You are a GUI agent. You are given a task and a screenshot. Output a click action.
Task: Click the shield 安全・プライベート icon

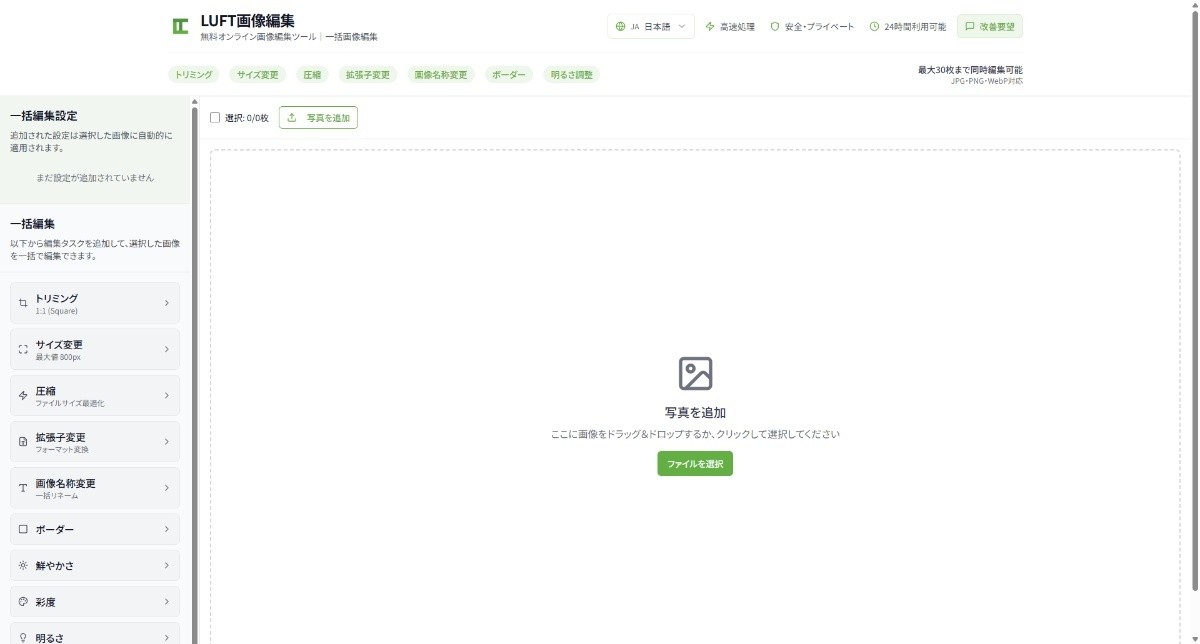[x=775, y=26]
